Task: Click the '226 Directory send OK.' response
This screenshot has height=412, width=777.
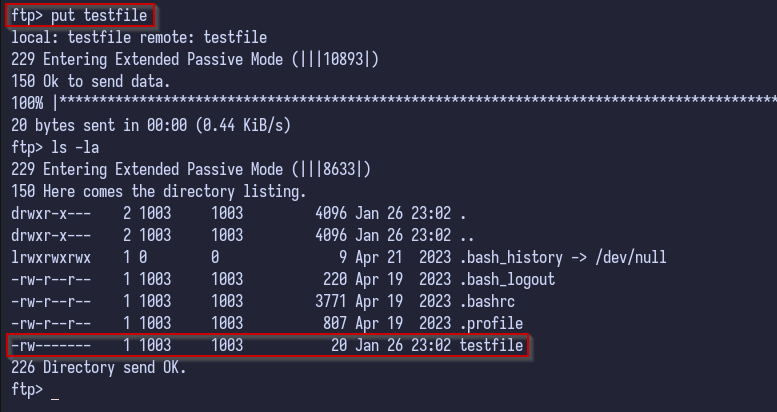Action: tap(98, 367)
